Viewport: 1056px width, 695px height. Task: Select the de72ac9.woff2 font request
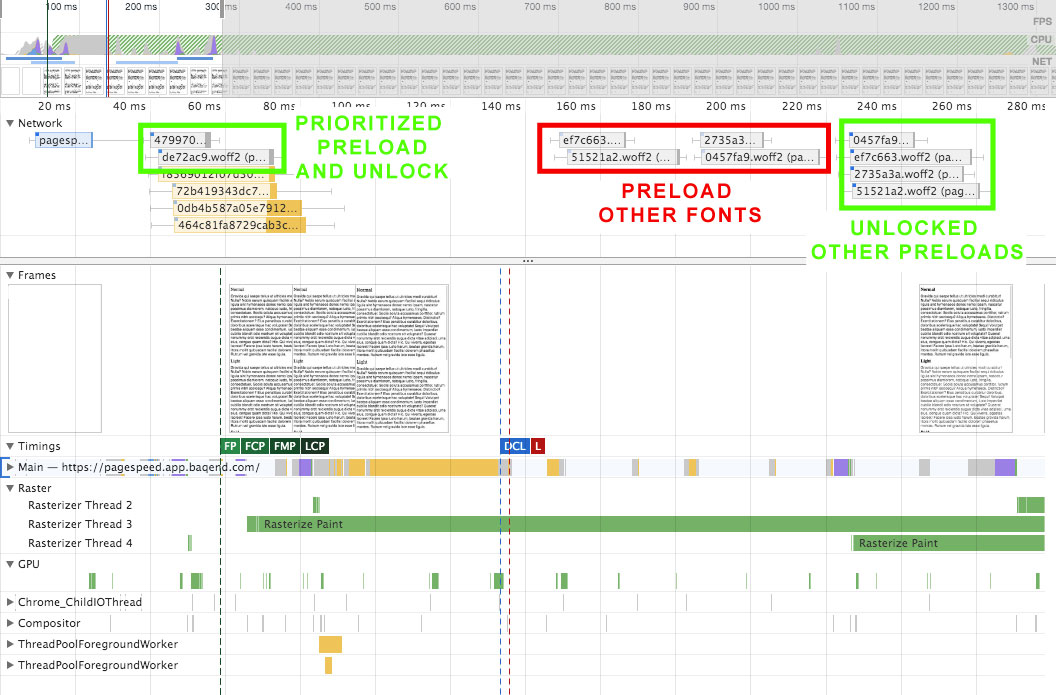tap(216, 157)
